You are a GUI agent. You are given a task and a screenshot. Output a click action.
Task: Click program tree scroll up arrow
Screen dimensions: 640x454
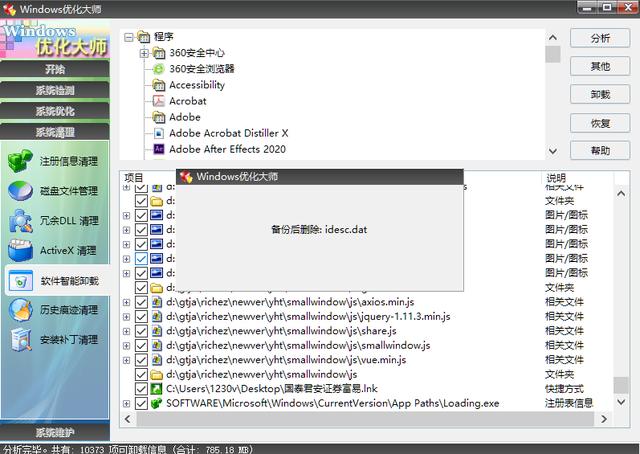coord(553,38)
